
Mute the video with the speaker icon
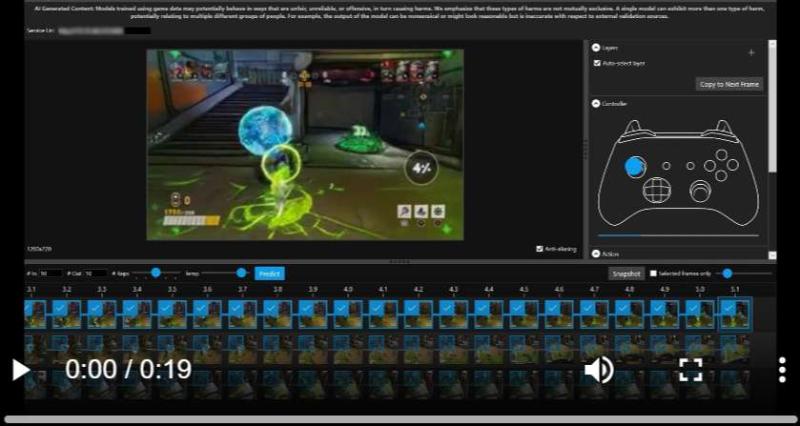pos(599,369)
